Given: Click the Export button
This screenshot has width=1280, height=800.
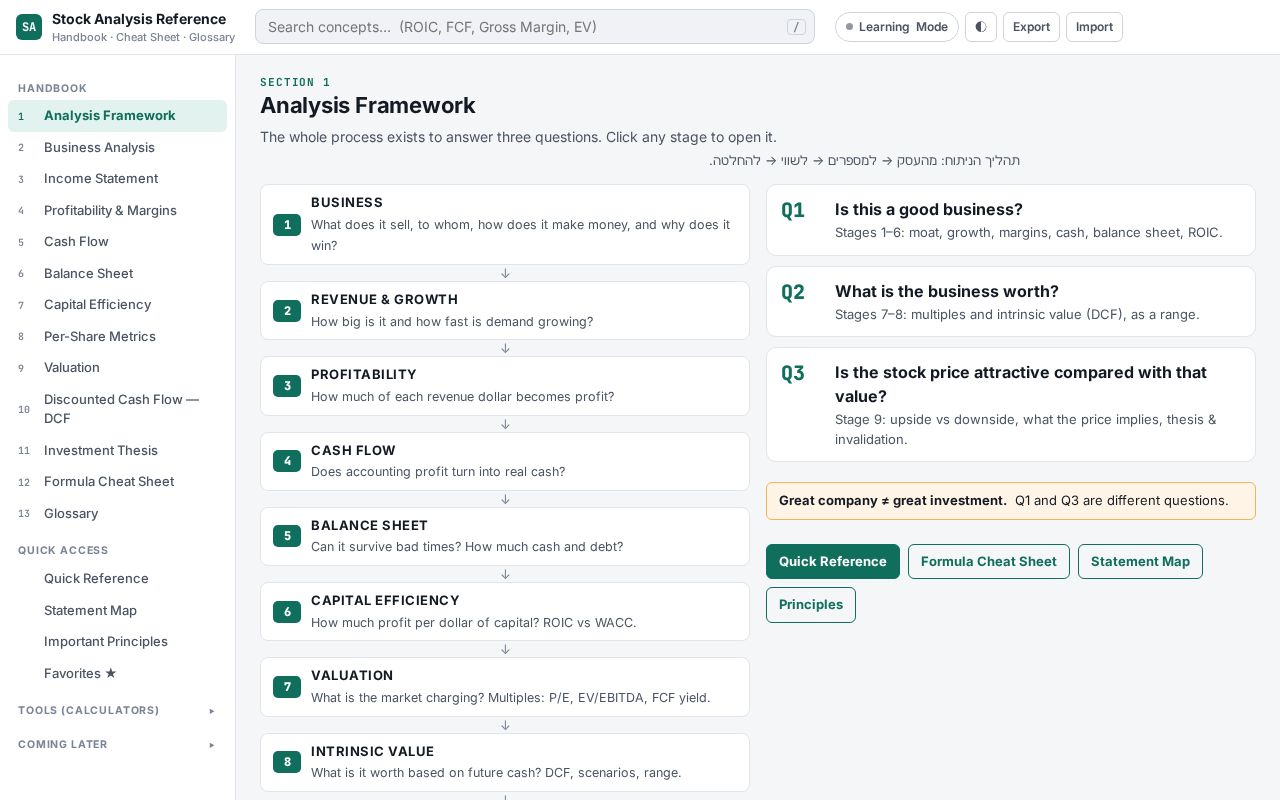Looking at the screenshot, I should pos(1031,27).
